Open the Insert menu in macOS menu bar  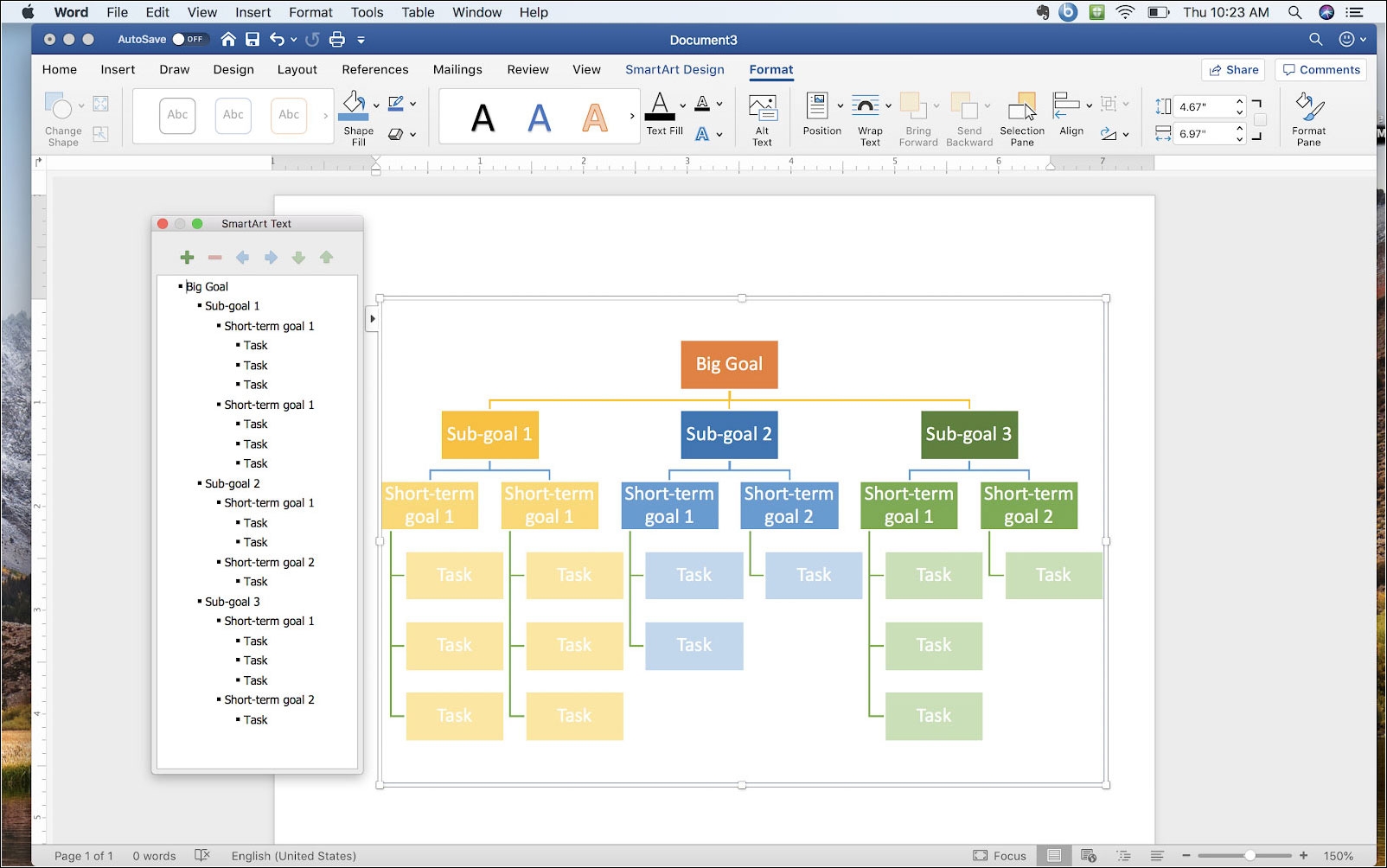click(x=252, y=12)
